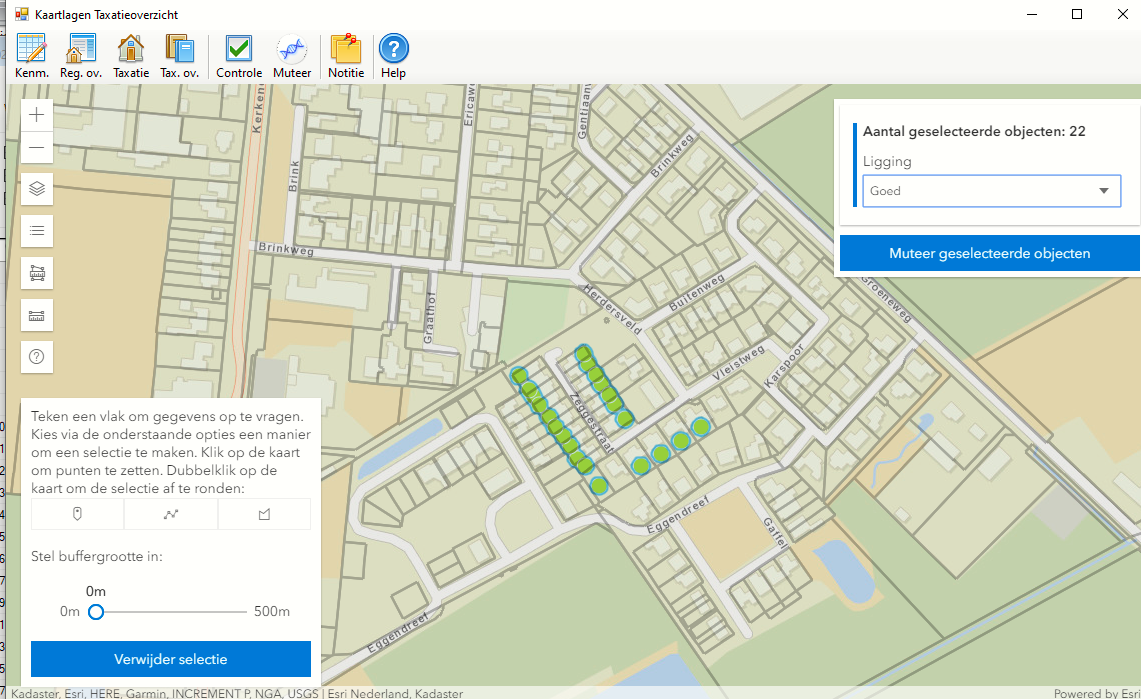Click Verwijder selectie button

(x=171, y=660)
